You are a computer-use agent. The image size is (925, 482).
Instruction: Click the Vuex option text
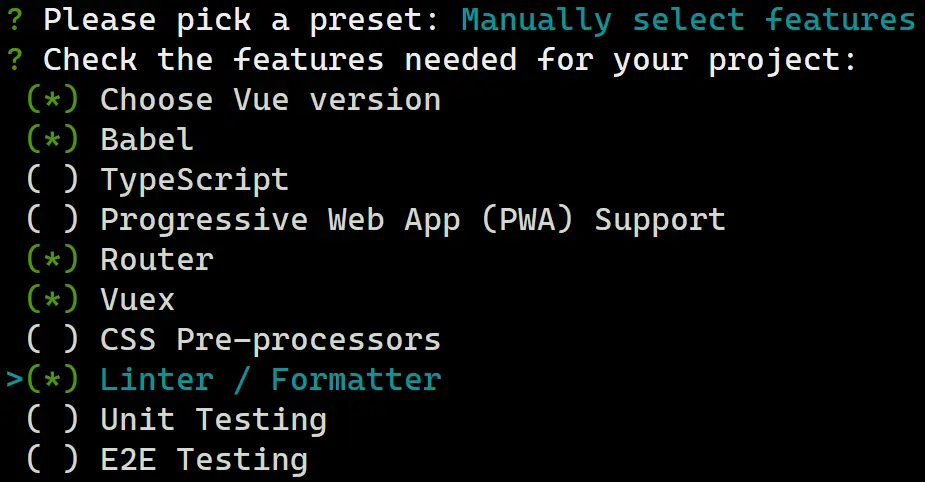[138, 300]
